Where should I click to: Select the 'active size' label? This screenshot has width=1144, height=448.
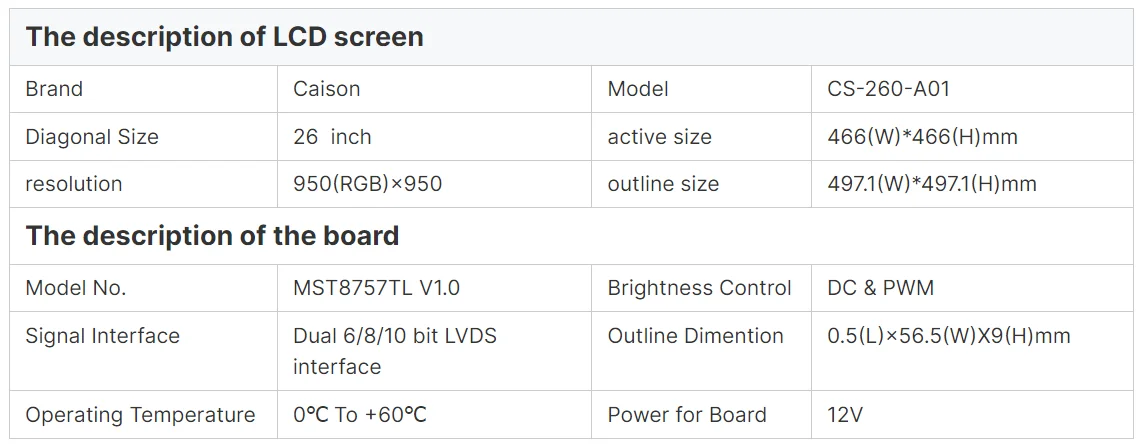point(659,137)
